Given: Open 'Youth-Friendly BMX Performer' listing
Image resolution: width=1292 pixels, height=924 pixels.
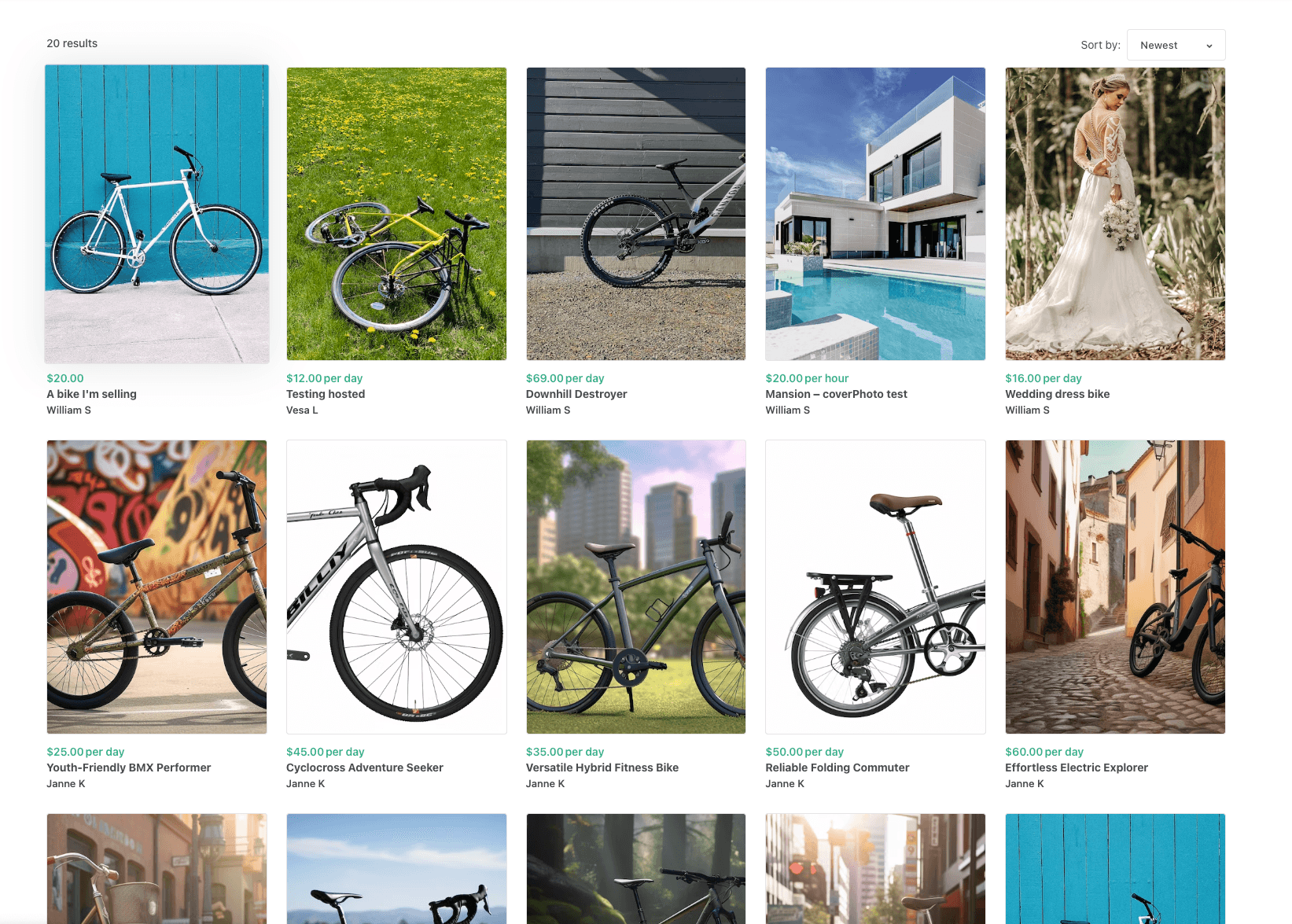Looking at the screenshot, I should pos(129,768).
